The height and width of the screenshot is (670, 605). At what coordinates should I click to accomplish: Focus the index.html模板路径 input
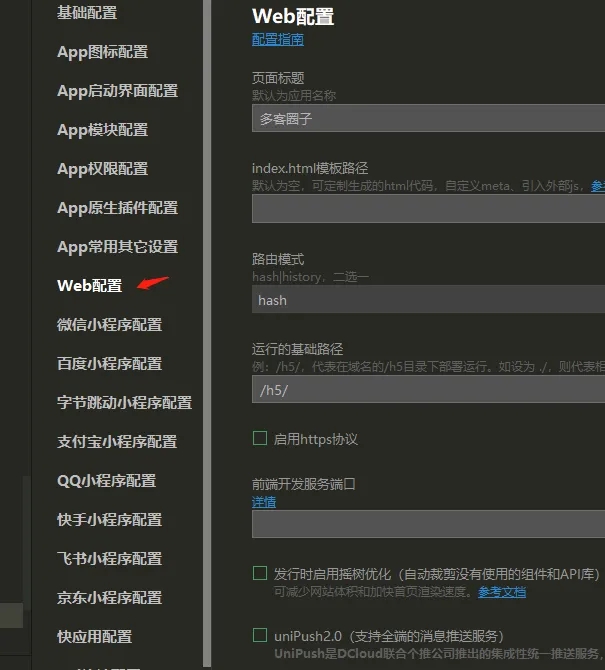429,209
